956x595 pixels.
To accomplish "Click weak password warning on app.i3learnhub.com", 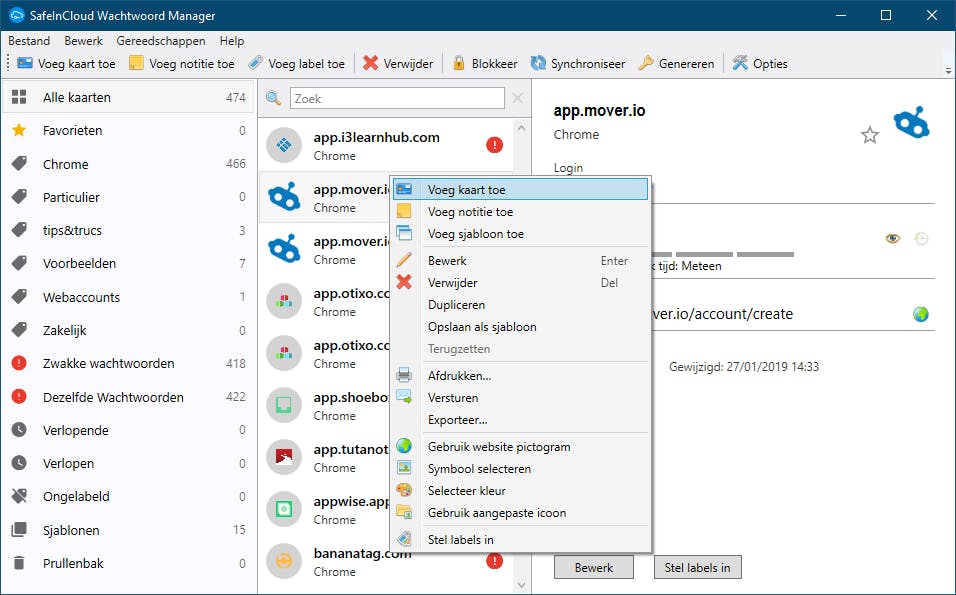I will [x=494, y=145].
